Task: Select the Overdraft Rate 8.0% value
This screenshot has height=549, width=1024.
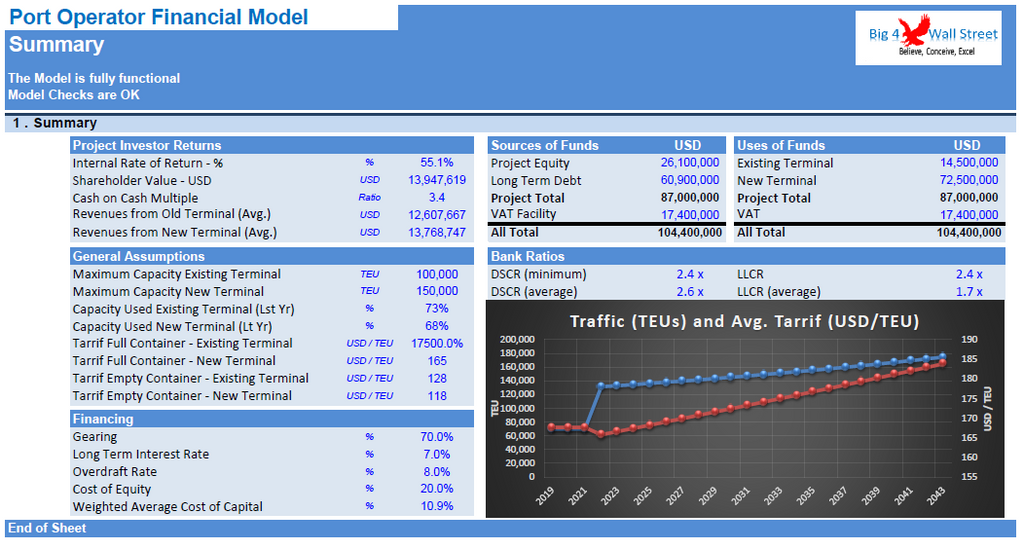Action: click(437, 472)
